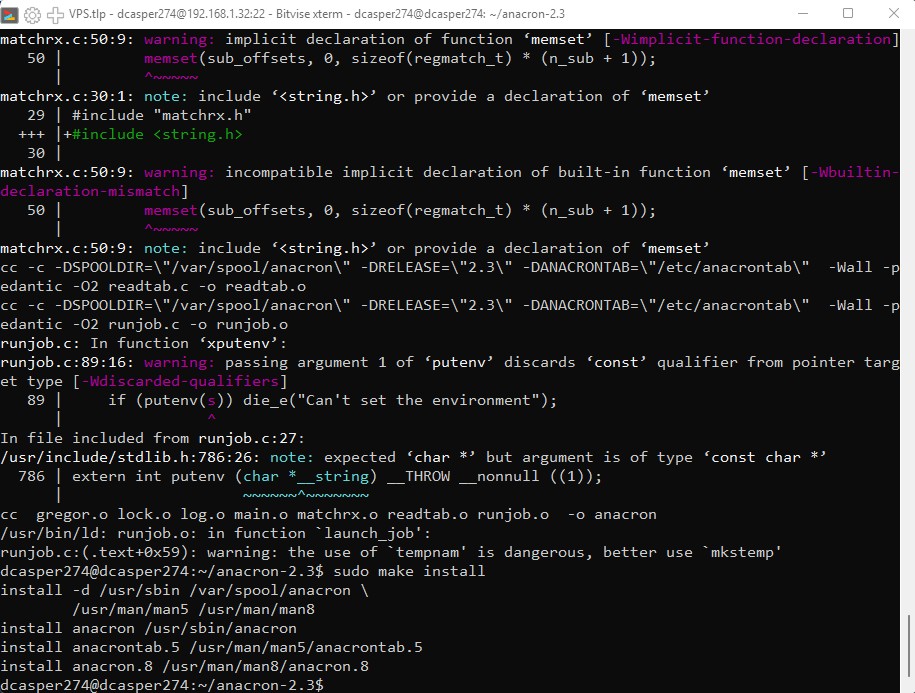Viewport: 915px width, 693px height.
Task: Click the cross-shaped icon beside the gear
Action: [x=53, y=15]
